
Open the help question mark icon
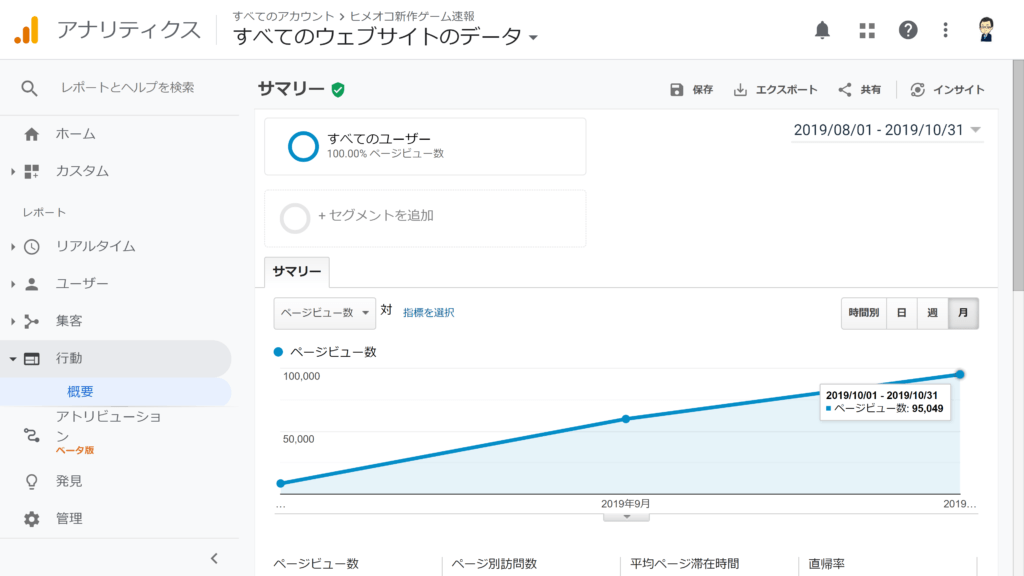click(906, 30)
